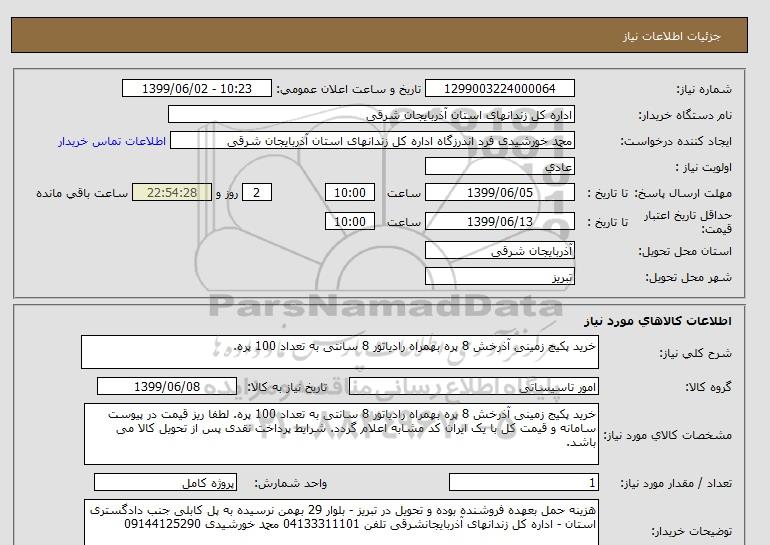Click the label استان محل تحویل
This screenshot has height=545, width=770.
pyautogui.click(x=685, y=251)
